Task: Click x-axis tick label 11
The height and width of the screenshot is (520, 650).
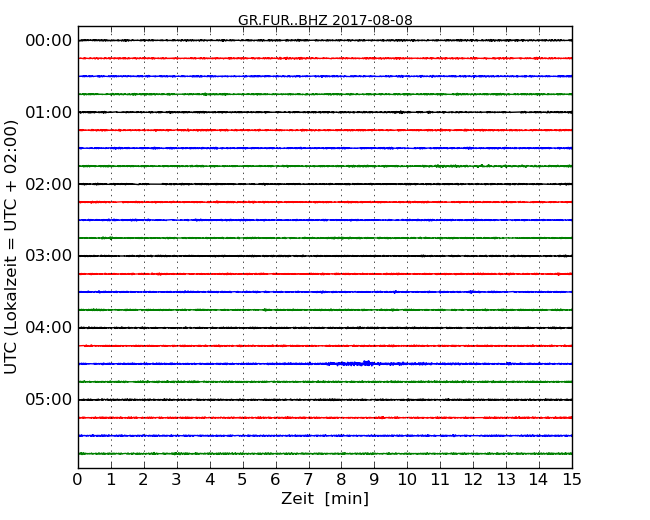Action: coord(440,480)
